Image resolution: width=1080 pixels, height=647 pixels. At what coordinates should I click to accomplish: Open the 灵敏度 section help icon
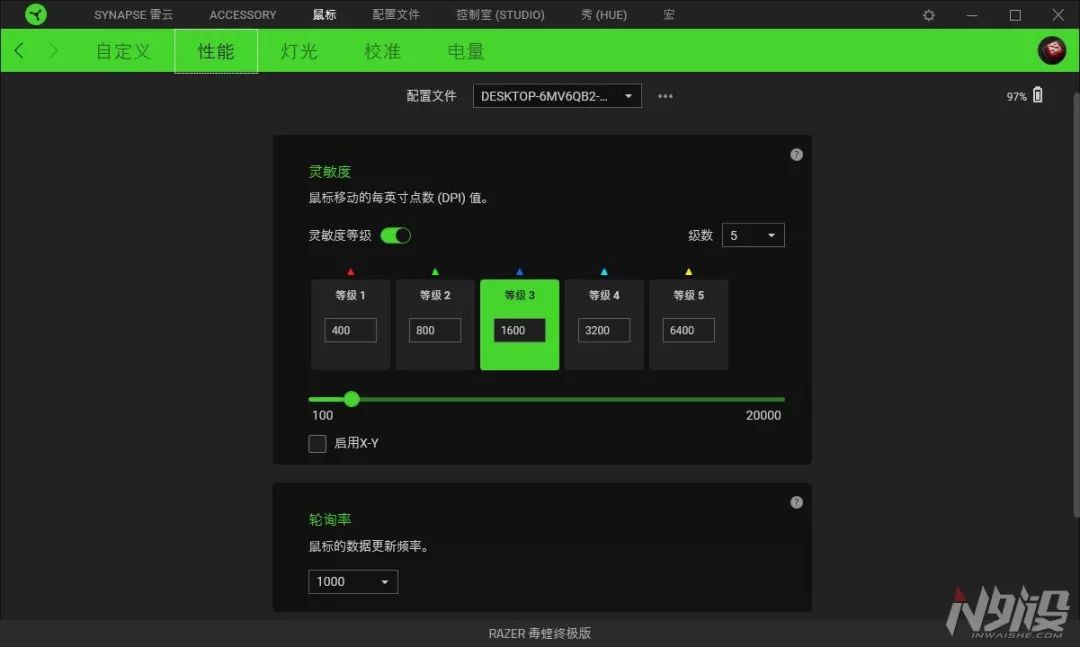[x=796, y=154]
